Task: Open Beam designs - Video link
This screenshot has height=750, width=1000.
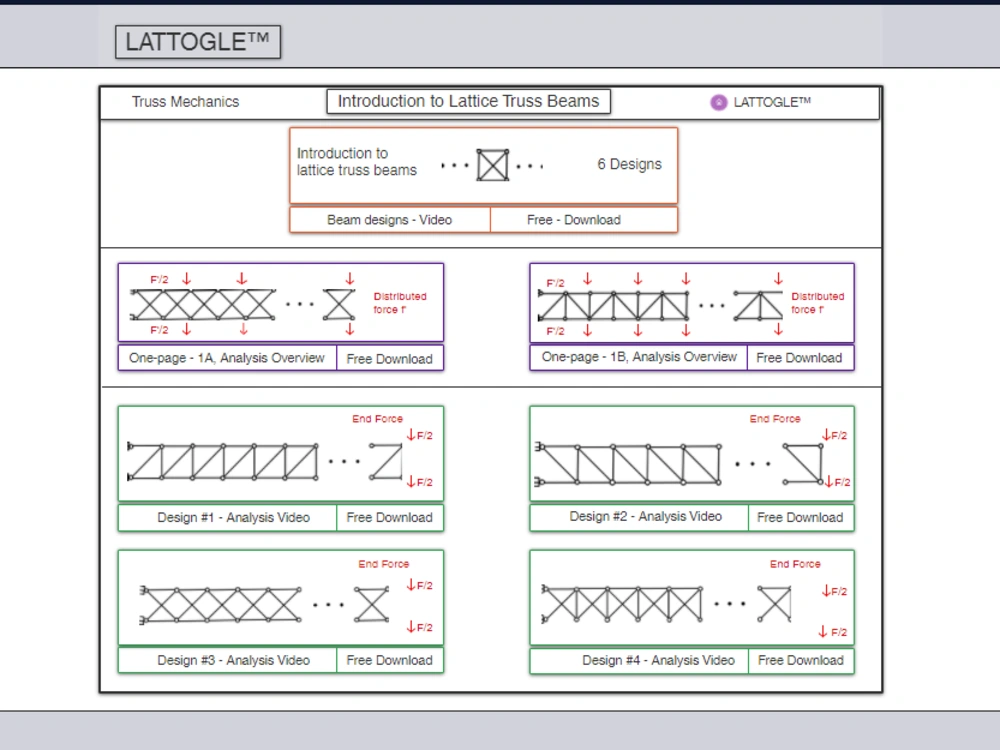Action: (390, 220)
